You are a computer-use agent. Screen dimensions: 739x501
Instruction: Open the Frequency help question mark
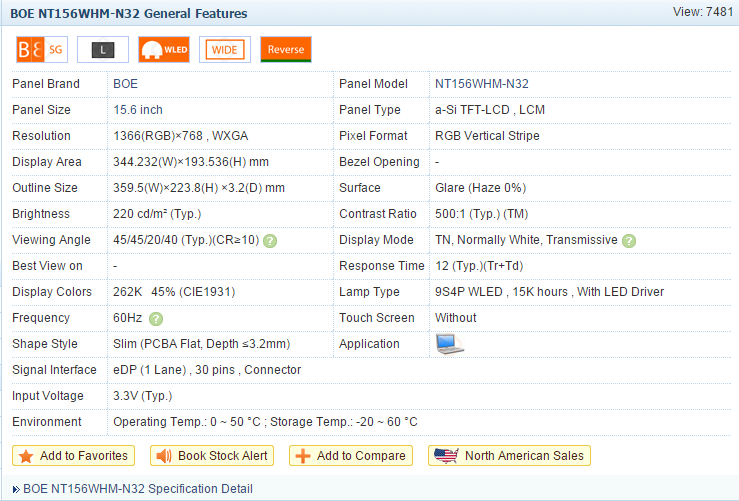pyautogui.click(x=156, y=319)
